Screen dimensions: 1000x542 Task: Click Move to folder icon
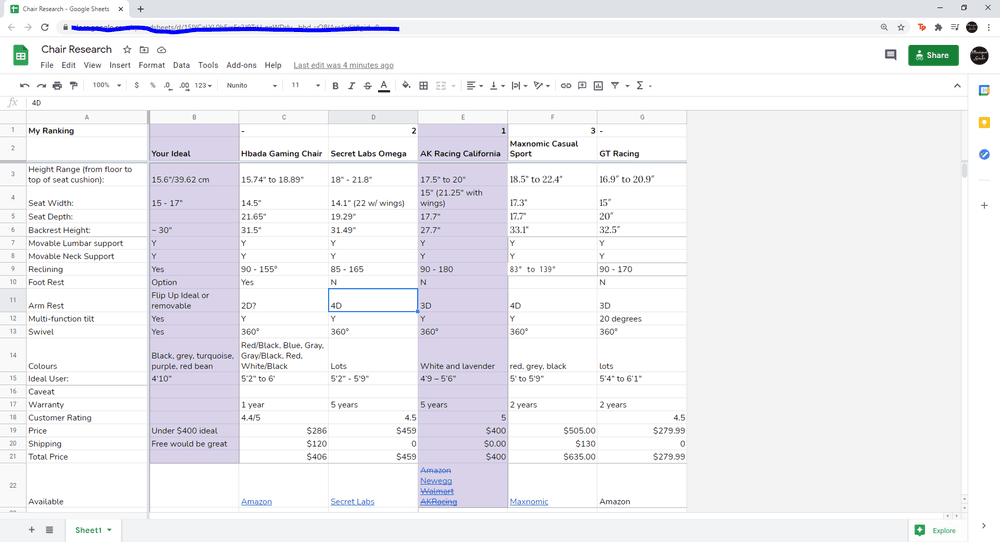(144, 50)
